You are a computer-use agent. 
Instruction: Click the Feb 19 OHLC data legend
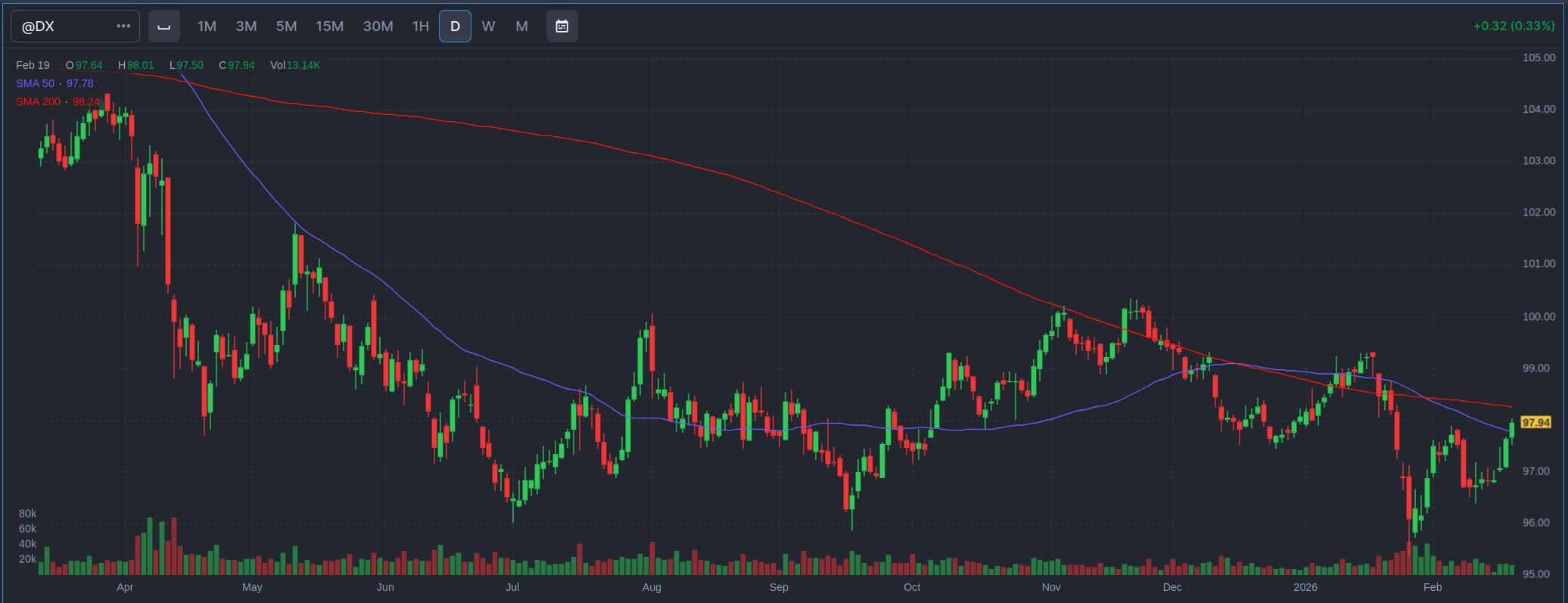click(x=168, y=65)
